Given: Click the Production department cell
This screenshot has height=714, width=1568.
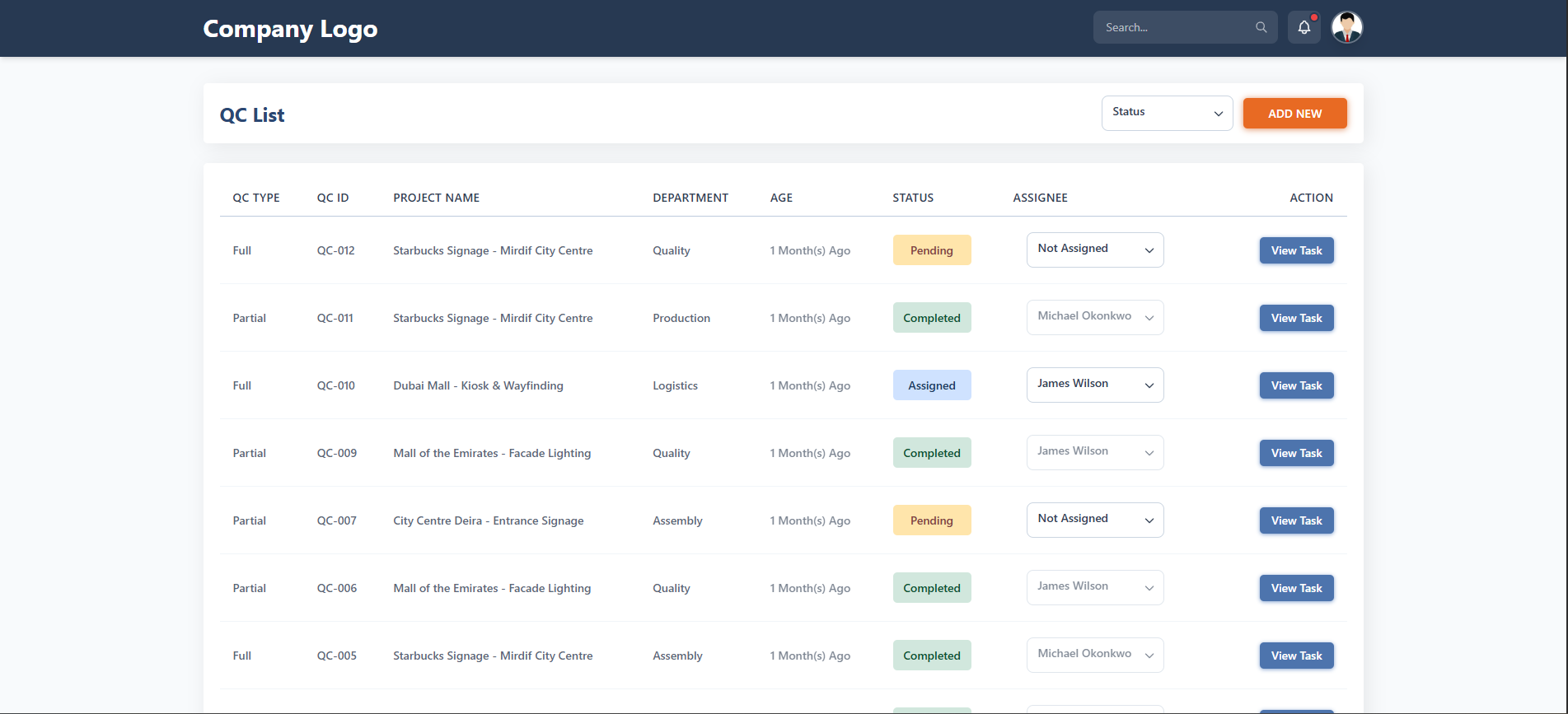Looking at the screenshot, I should [x=681, y=318].
